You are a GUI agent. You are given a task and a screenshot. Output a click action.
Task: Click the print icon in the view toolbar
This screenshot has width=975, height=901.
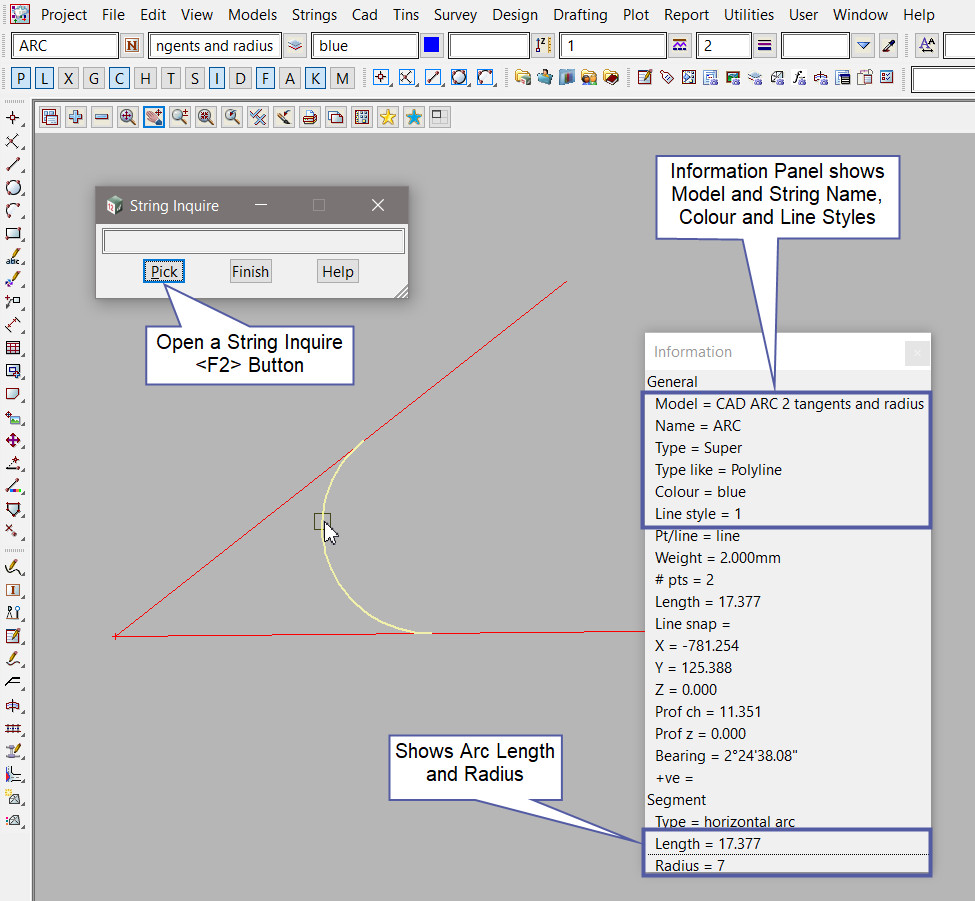[x=310, y=118]
